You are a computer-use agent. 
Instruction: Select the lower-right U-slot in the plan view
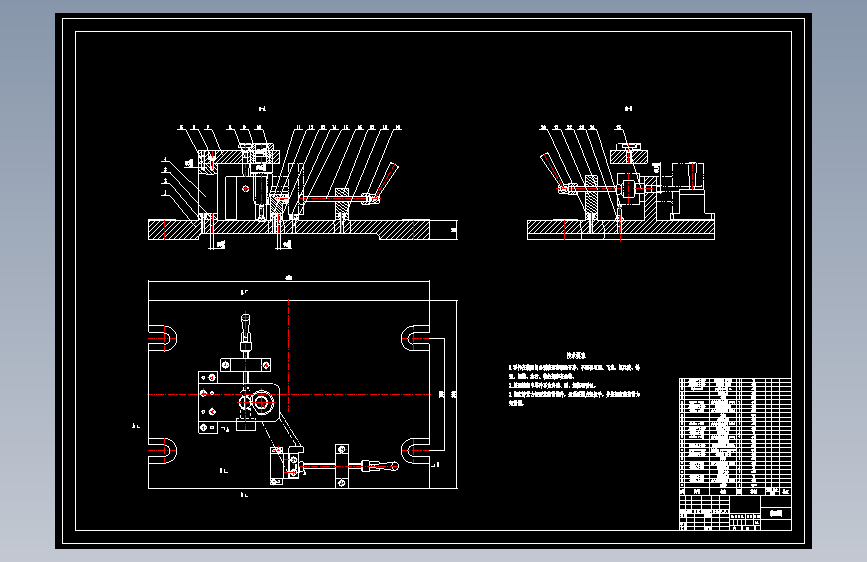[x=415, y=451]
